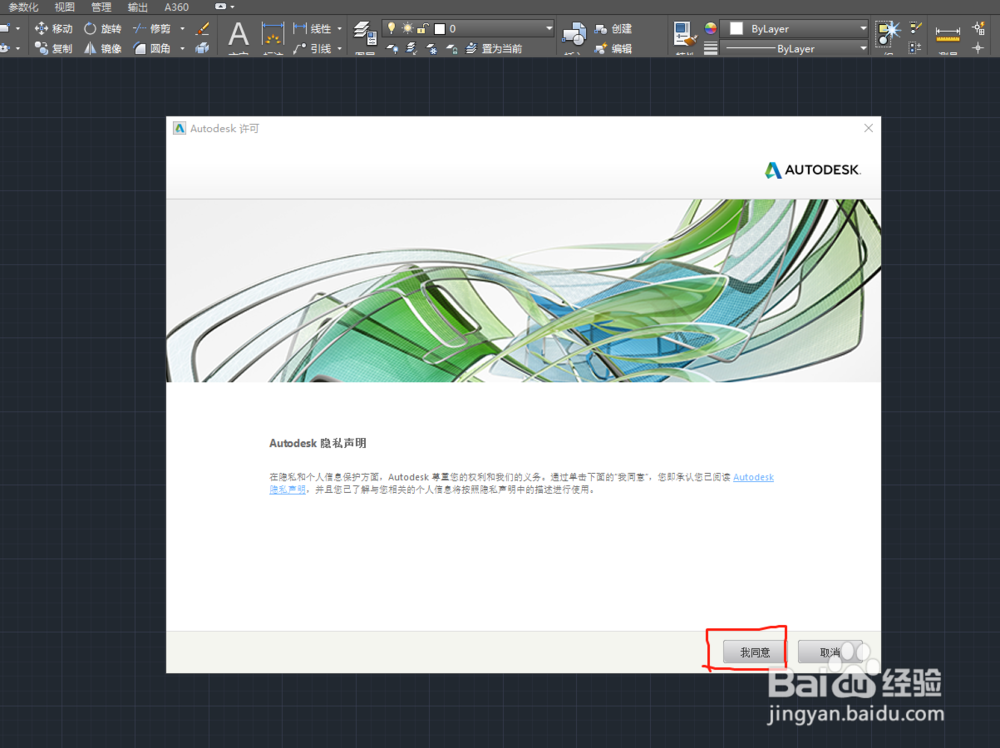Select the Linear (线性) dimension tool

pyautogui.click(x=312, y=29)
